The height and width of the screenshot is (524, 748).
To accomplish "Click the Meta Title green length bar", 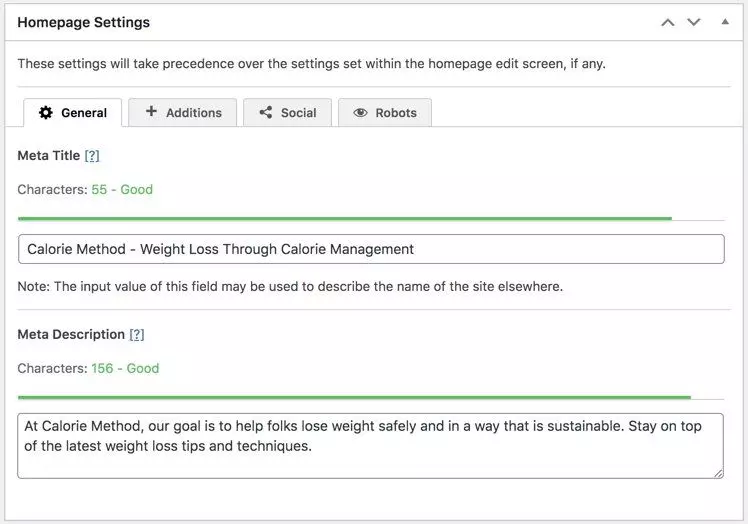I will point(345,219).
